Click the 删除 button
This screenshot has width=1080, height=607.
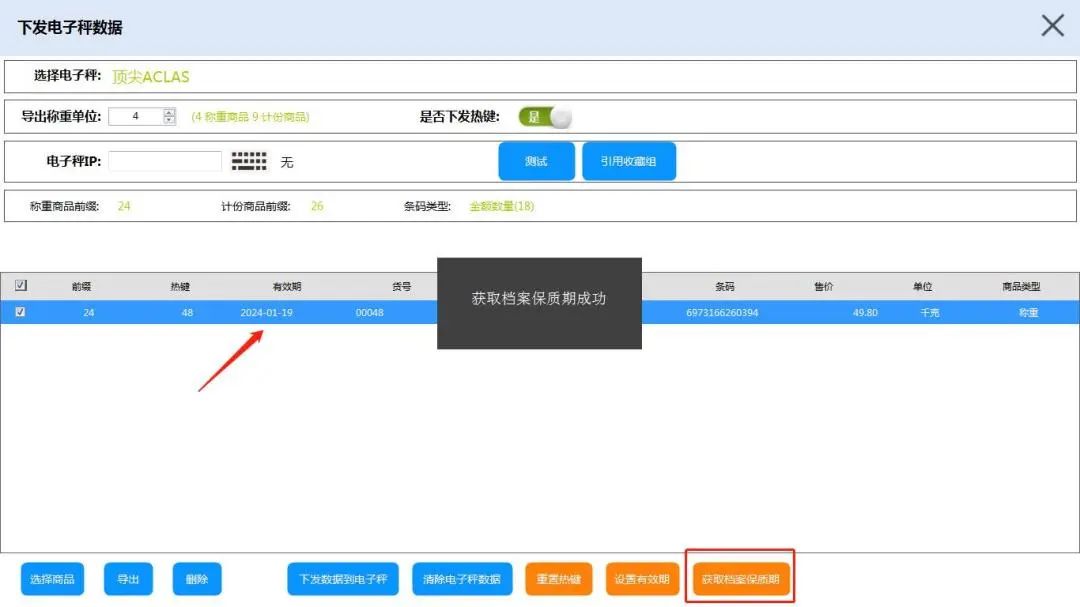coord(197,579)
